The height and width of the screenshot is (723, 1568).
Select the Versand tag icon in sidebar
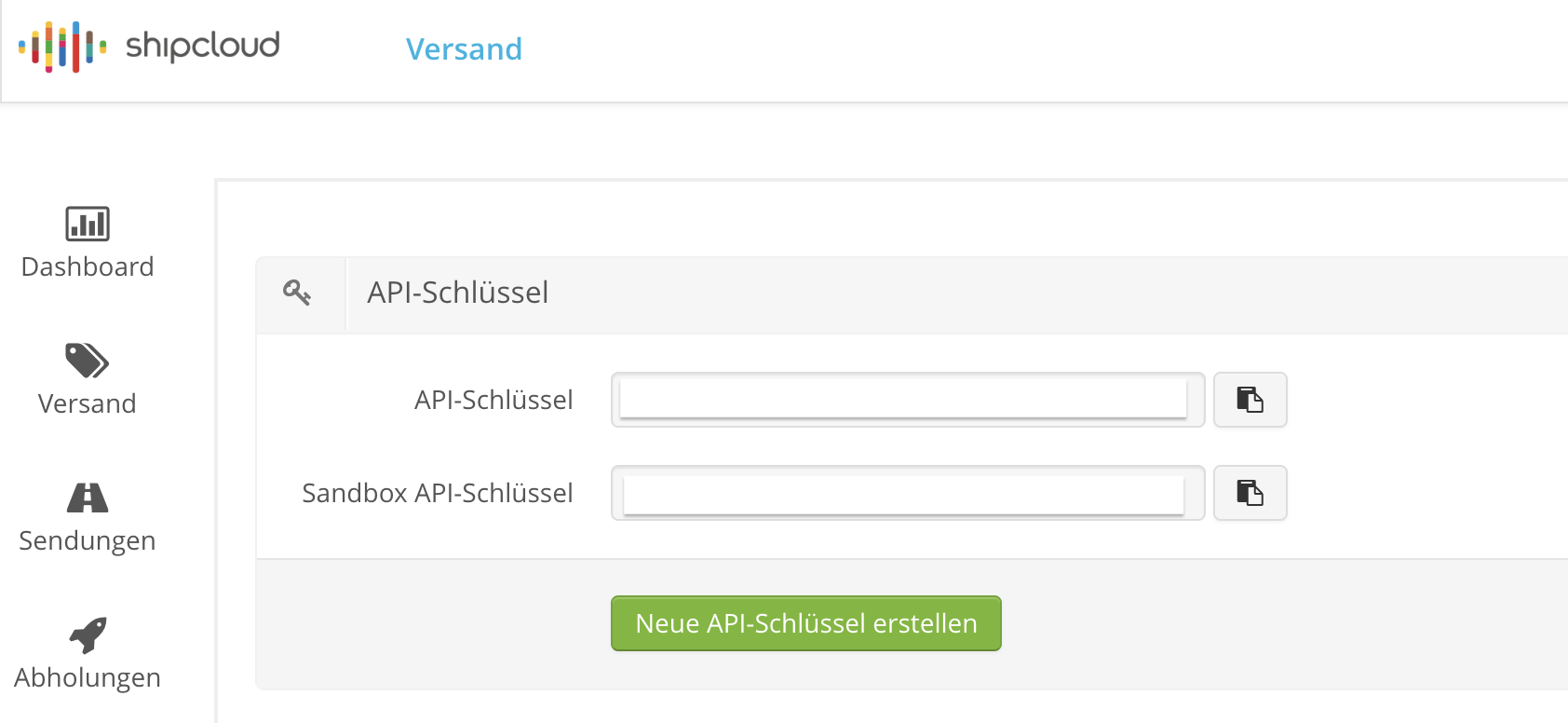(x=87, y=361)
